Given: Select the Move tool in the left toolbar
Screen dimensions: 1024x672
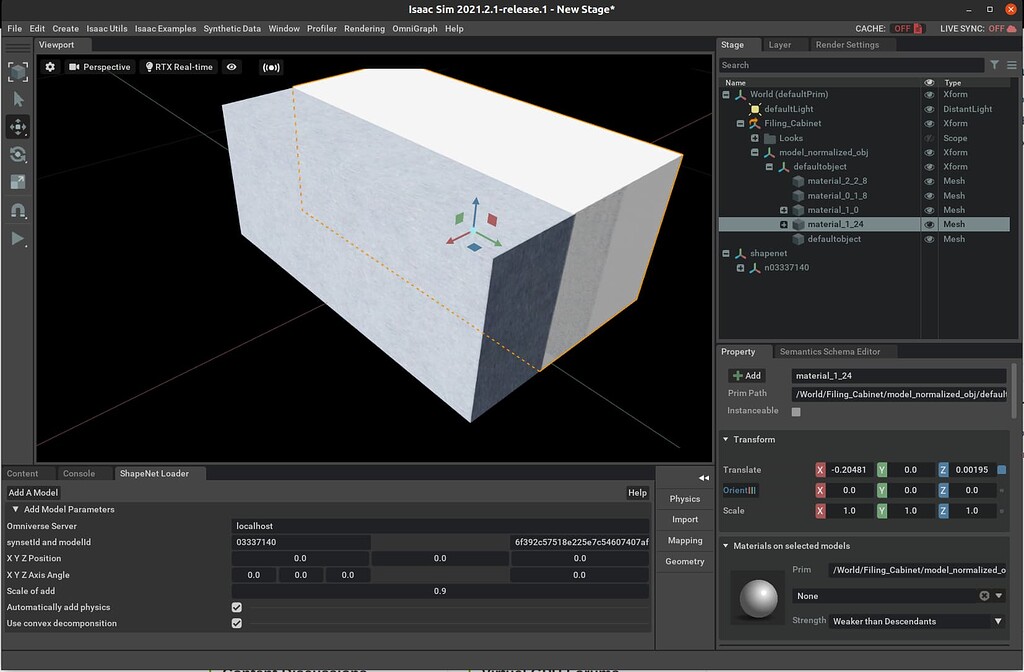Looking at the screenshot, I should (x=16, y=127).
